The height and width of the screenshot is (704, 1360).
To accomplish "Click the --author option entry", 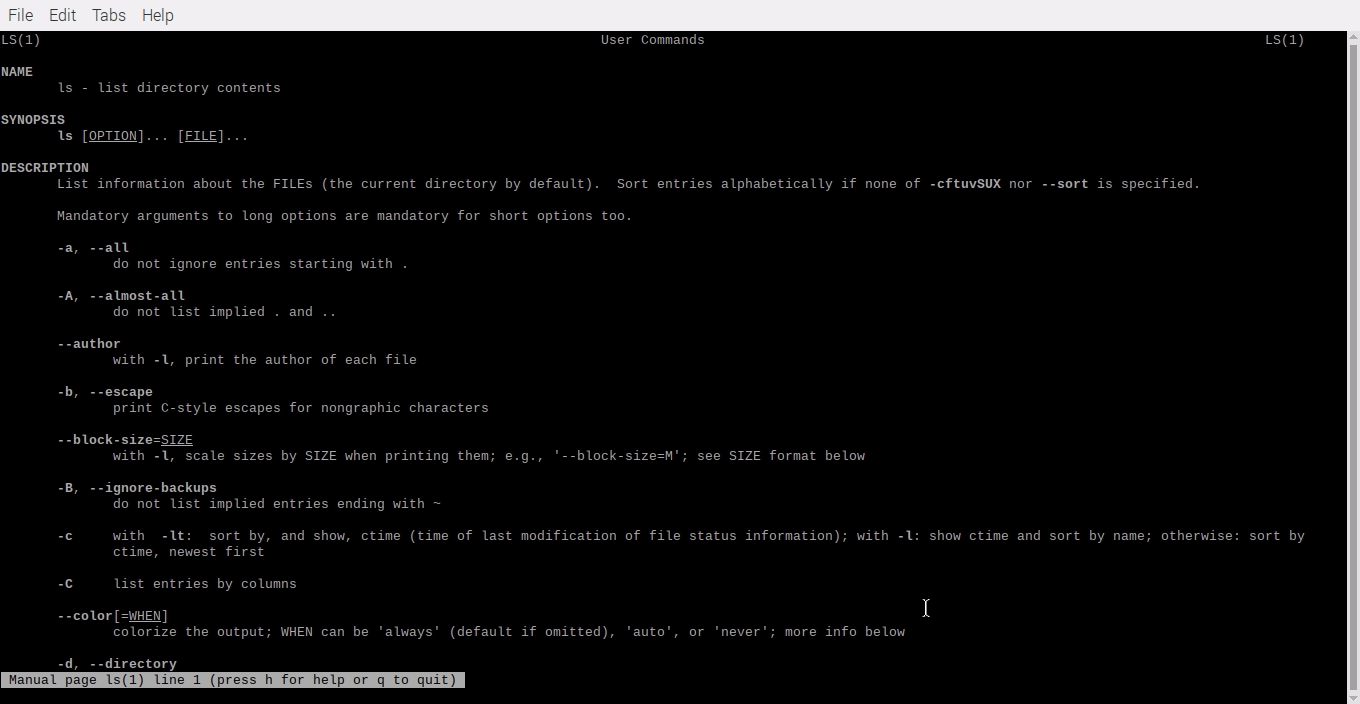I will coord(89,343).
